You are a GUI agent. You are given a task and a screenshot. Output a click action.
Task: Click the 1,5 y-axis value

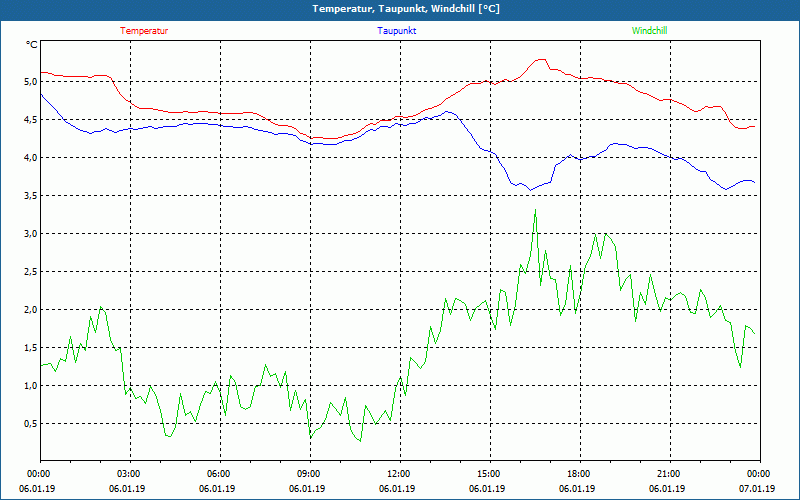[x=31, y=347]
